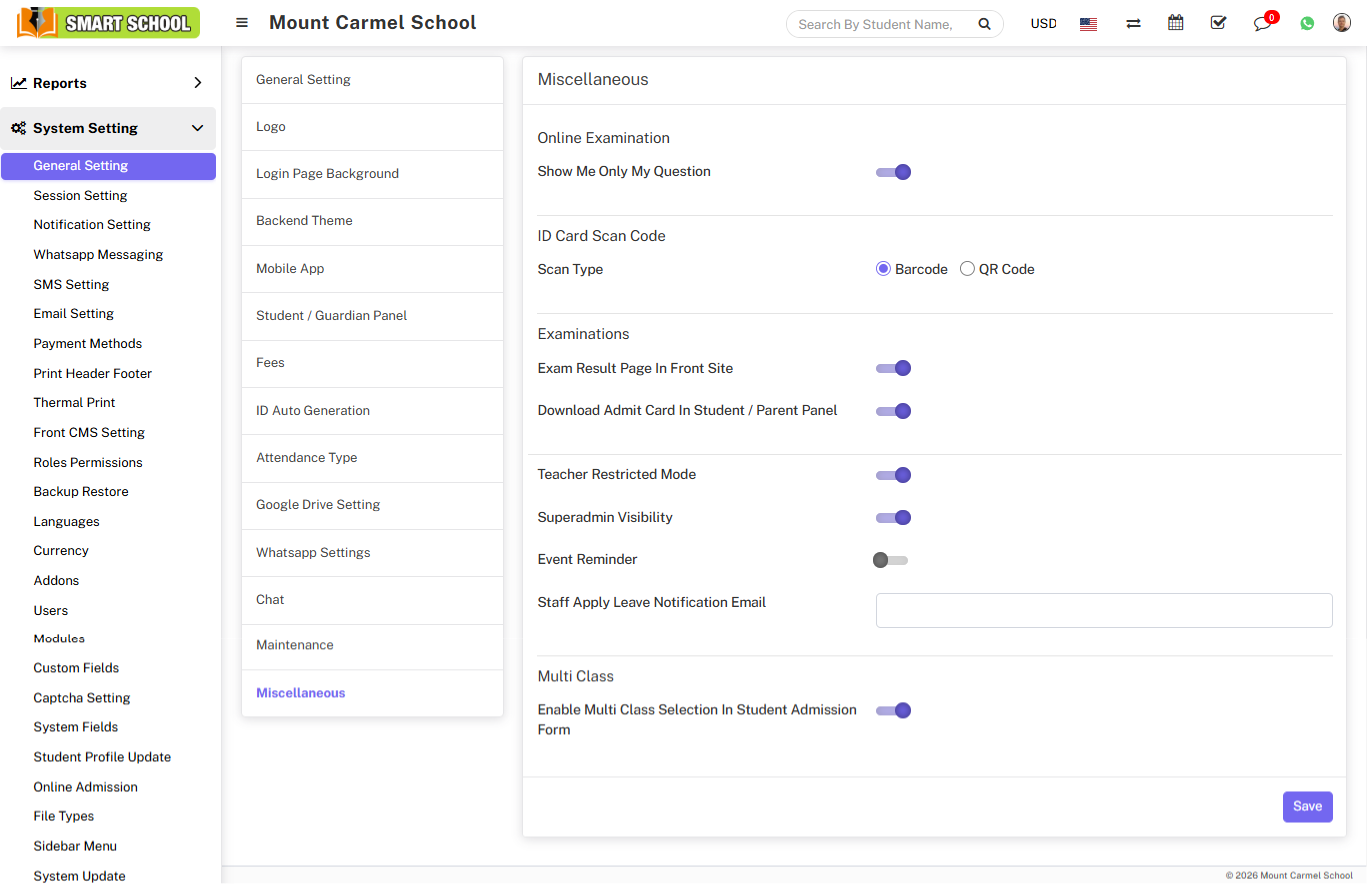Toggle Show Me Only My Question
Image resolution: width=1367 pixels, height=885 pixels.
click(x=893, y=172)
